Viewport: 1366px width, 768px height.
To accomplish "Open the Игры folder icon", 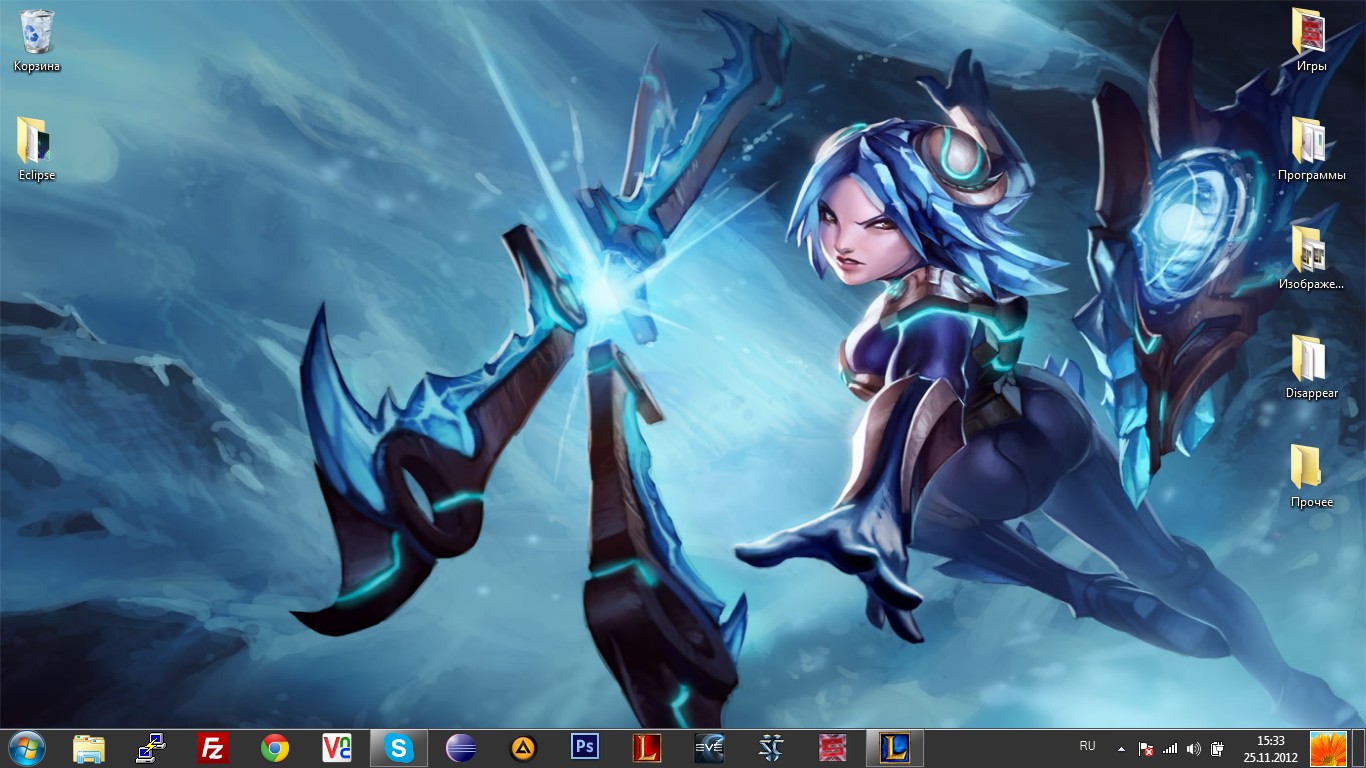I will tap(1311, 41).
